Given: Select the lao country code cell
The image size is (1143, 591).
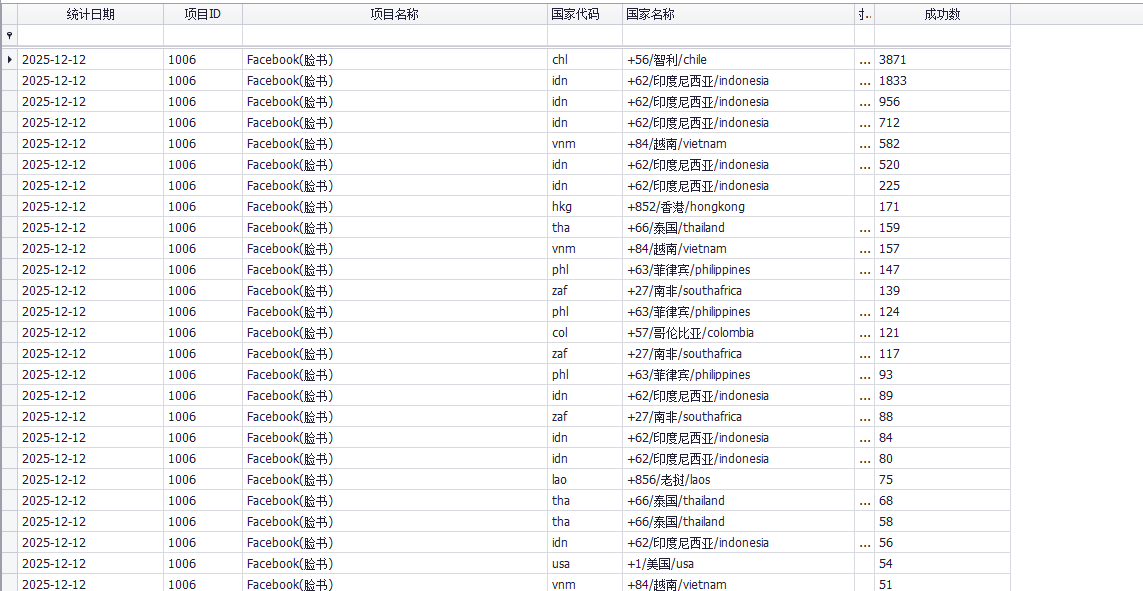Looking at the screenshot, I should point(585,480).
